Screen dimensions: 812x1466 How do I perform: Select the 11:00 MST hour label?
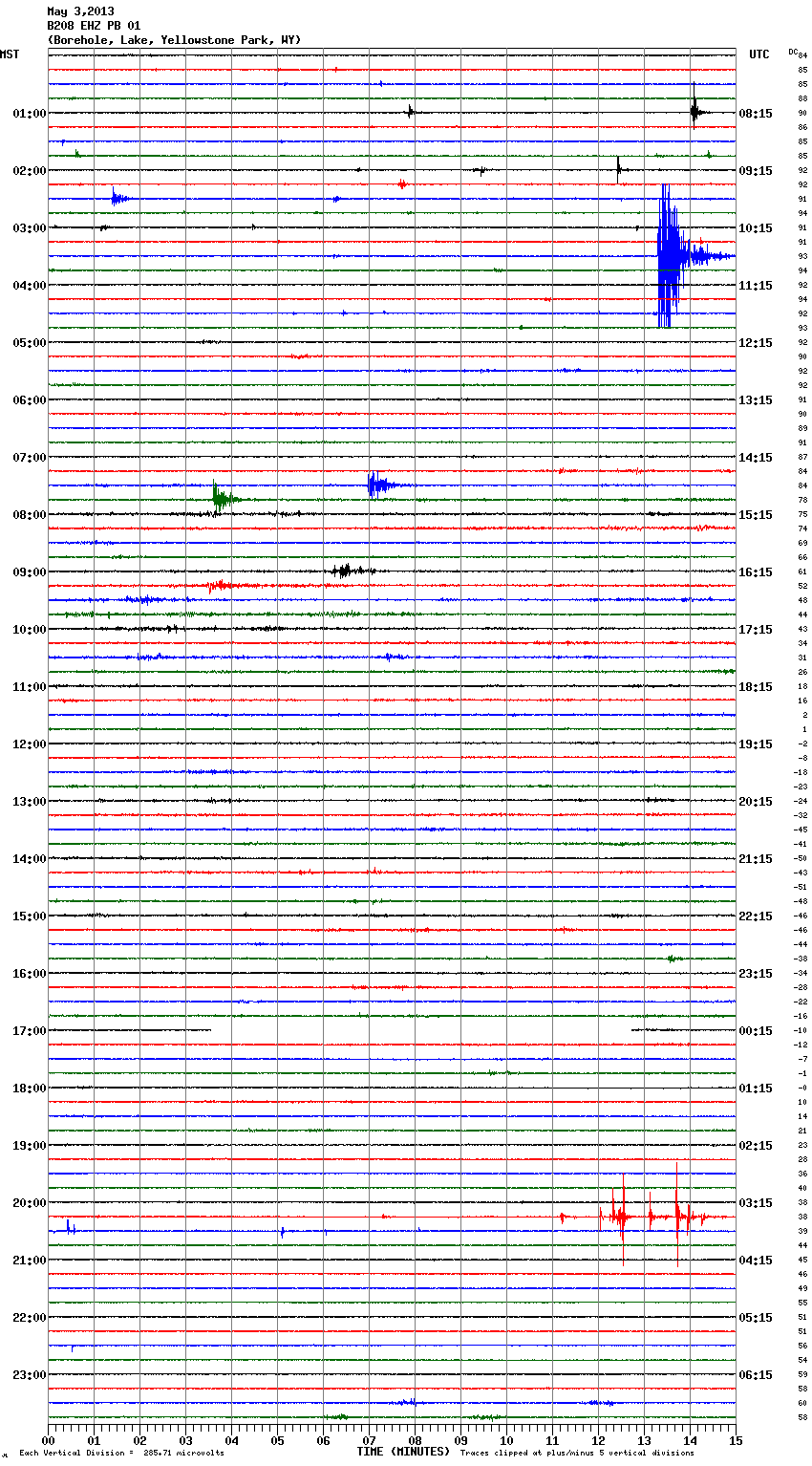click(30, 686)
